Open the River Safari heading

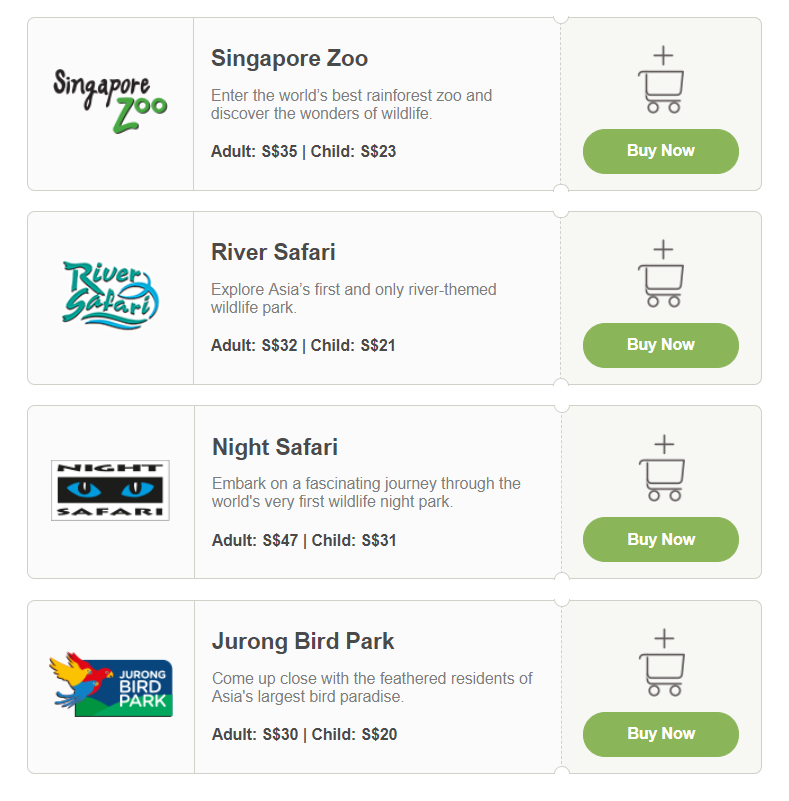(273, 252)
